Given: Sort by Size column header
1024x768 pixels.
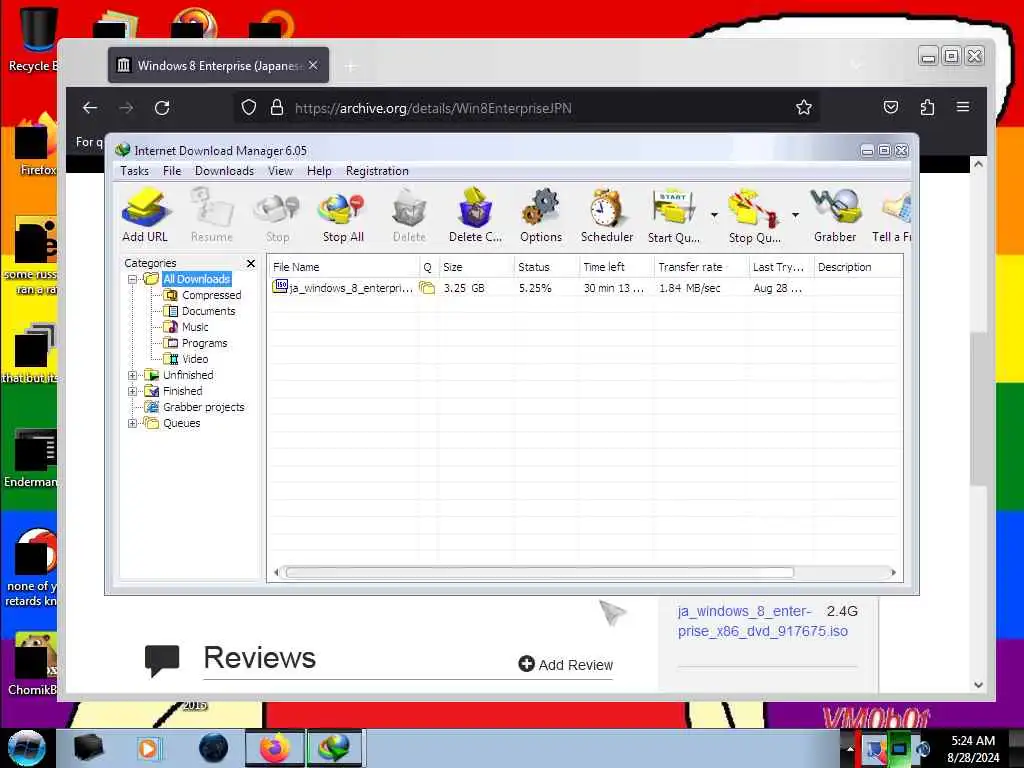Looking at the screenshot, I should 475,267.
